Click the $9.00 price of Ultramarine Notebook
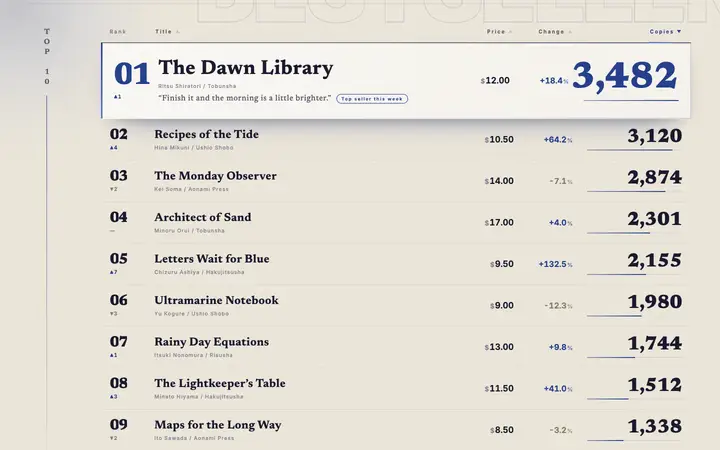 pos(502,305)
